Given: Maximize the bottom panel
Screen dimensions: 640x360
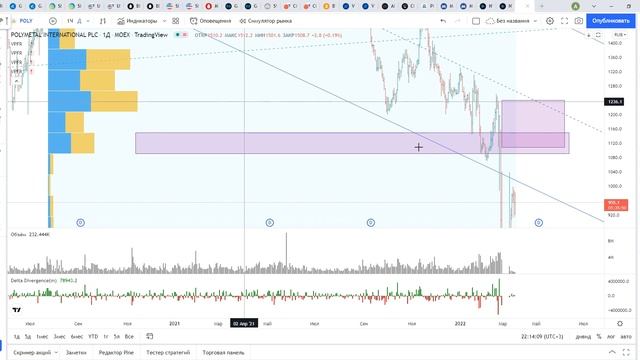Looking at the screenshot, I should [x=626, y=352].
